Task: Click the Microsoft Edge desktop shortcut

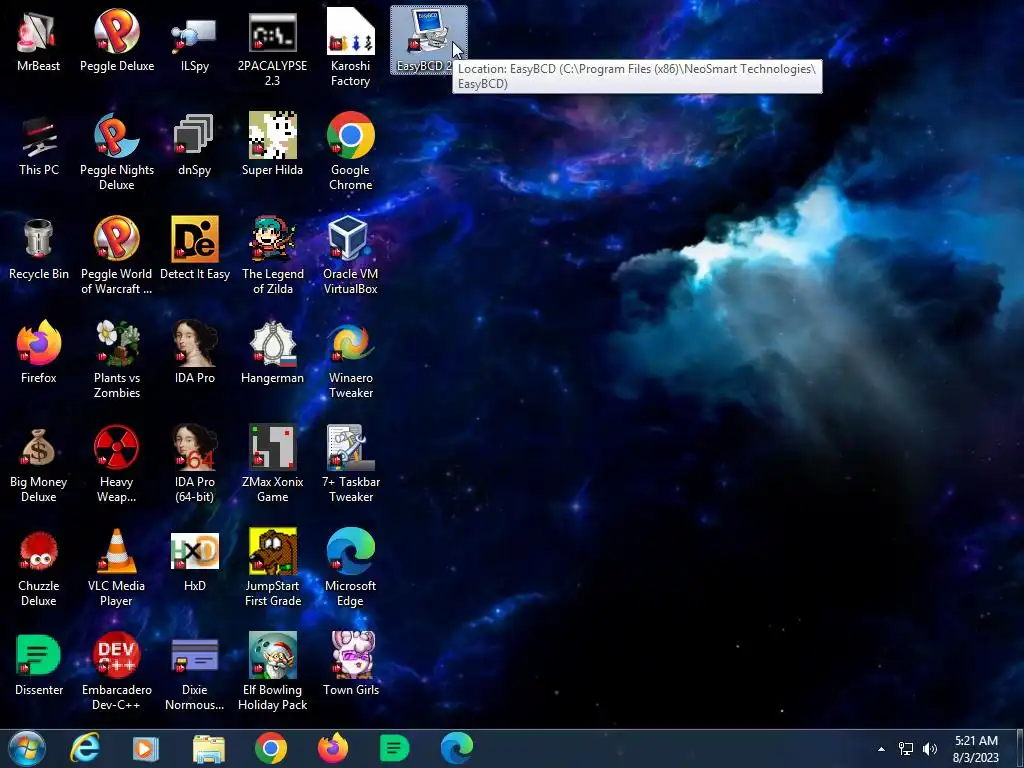Action: pos(351,567)
